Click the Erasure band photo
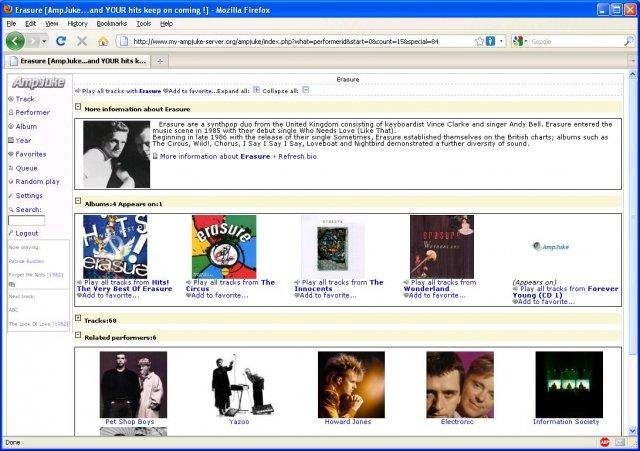The image size is (640, 451). click(116, 154)
